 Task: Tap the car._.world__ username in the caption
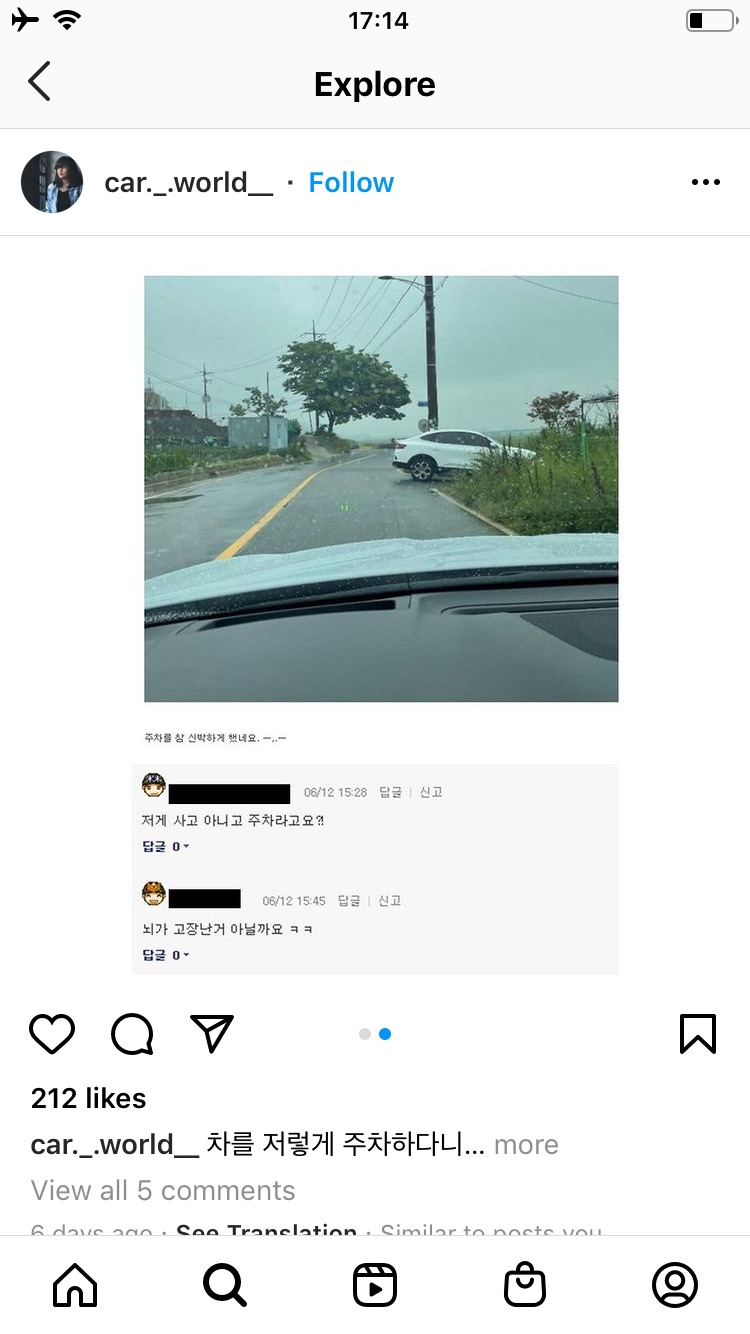[115, 1144]
